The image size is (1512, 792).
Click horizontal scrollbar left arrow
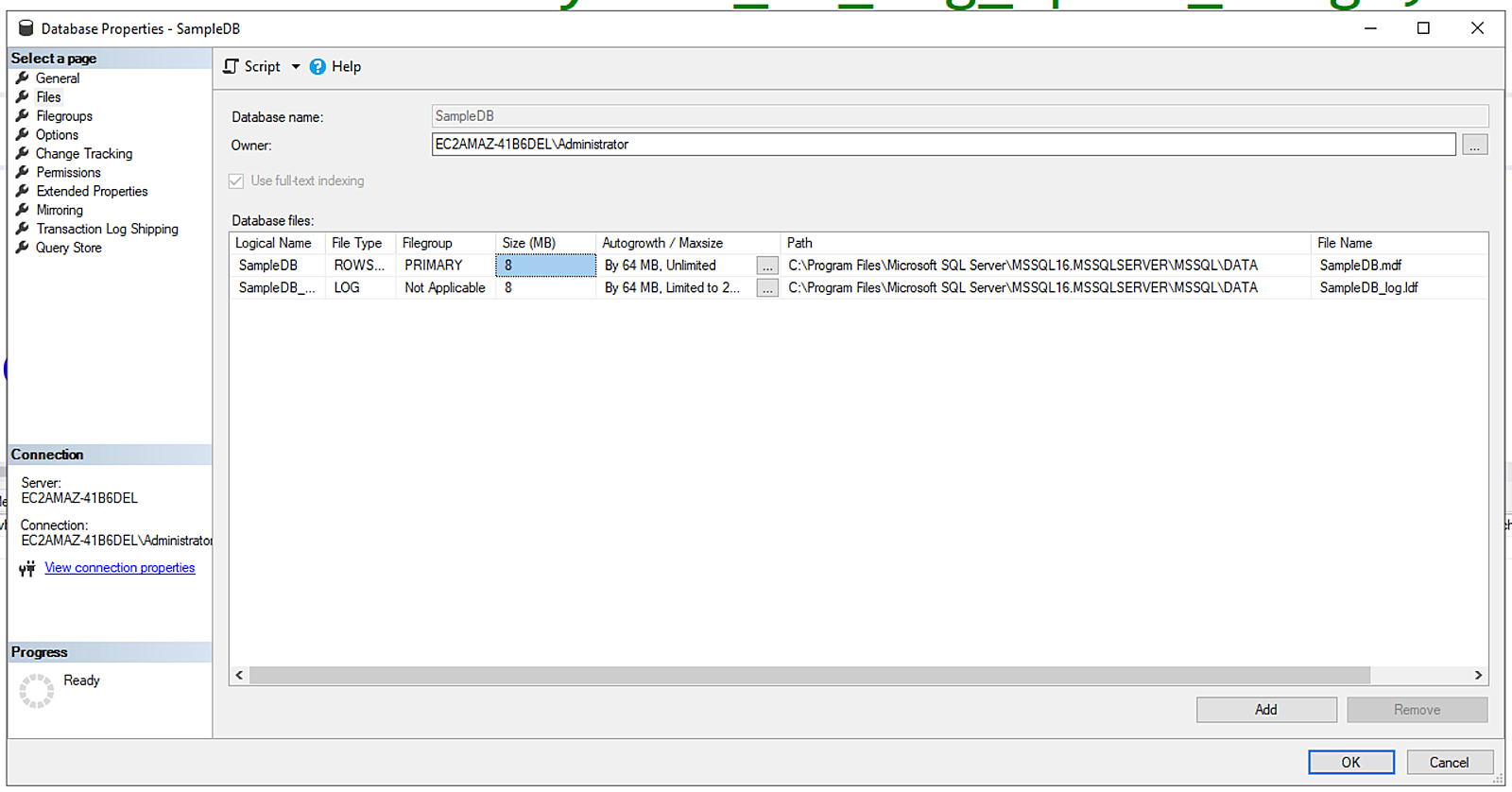click(x=239, y=675)
